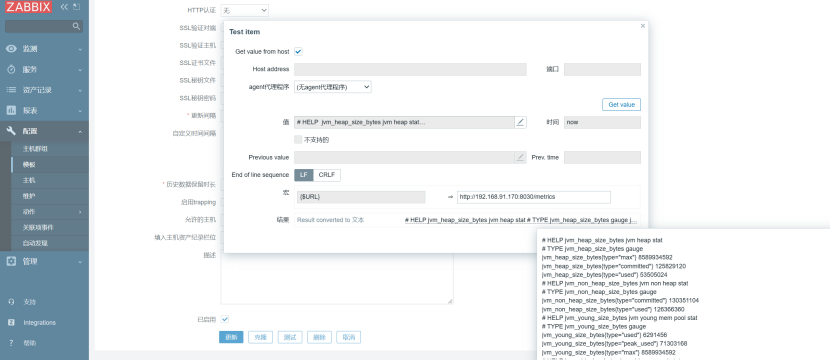831x360 pixels.
Task: Click tooltip line jvm_young_size_bytes{type="peak_used"} 71303168
Action: [x=614, y=344]
